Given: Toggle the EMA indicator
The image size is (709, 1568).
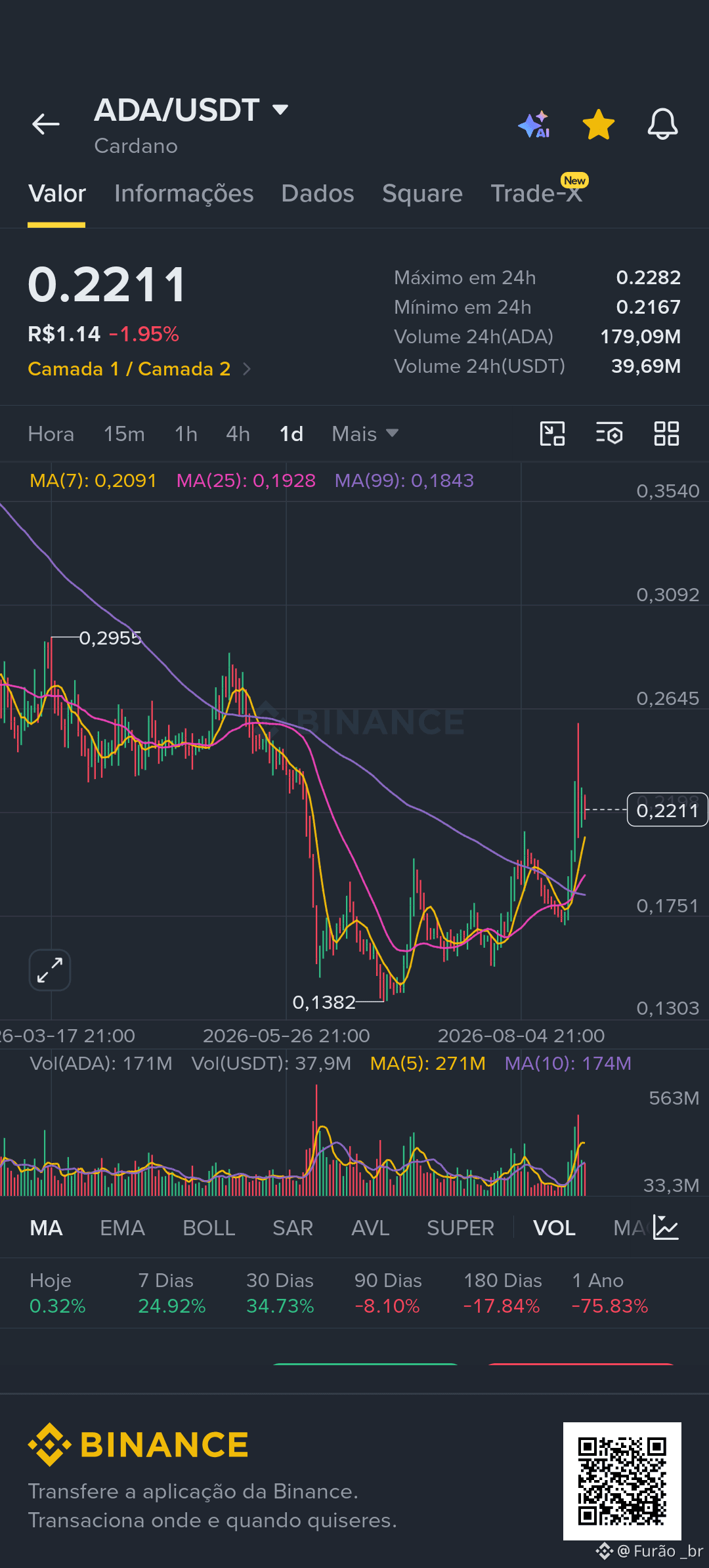Looking at the screenshot, I should [x=122, y=1228].
